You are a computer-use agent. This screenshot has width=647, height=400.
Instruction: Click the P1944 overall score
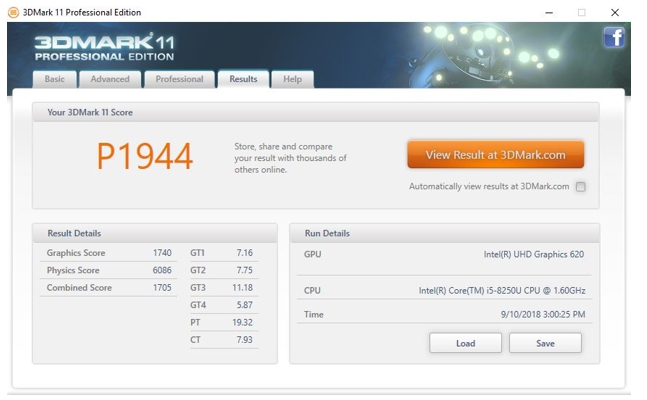pyautogui.click(x=145, y=156)
